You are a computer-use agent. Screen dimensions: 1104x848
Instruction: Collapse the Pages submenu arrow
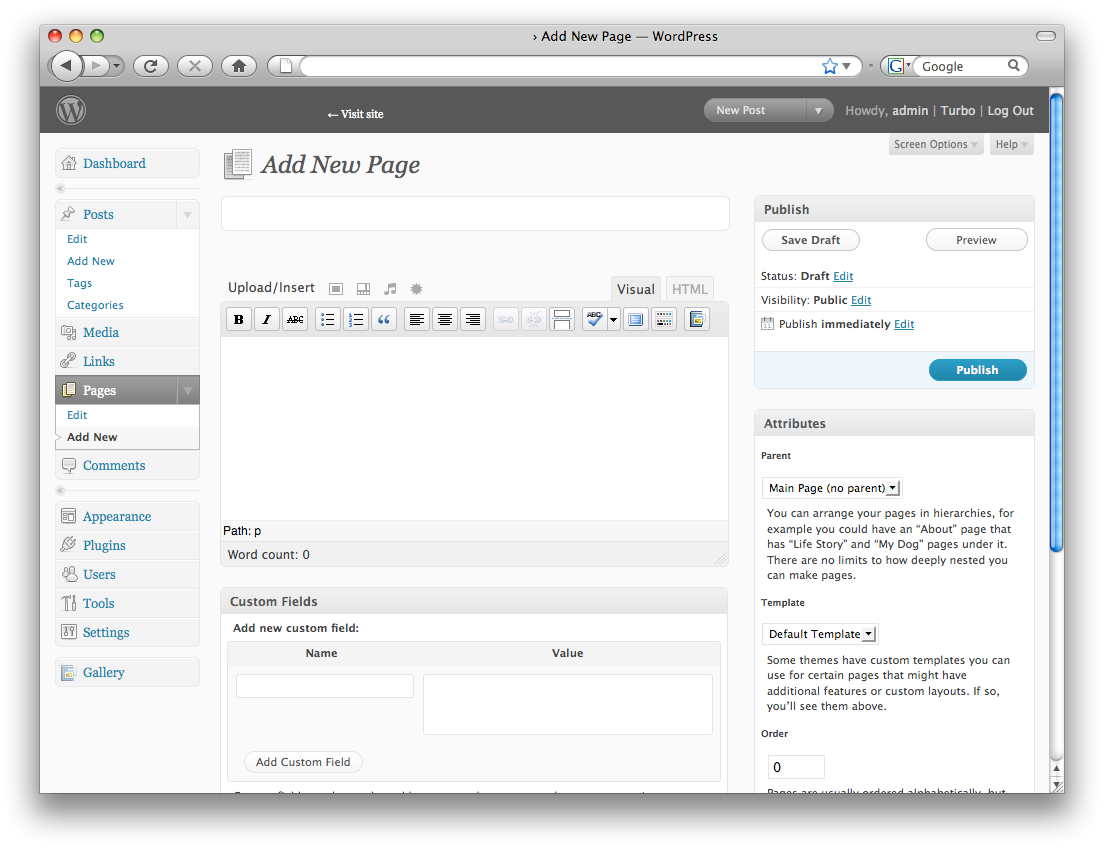pyautogui.click(x=187, y=391)
